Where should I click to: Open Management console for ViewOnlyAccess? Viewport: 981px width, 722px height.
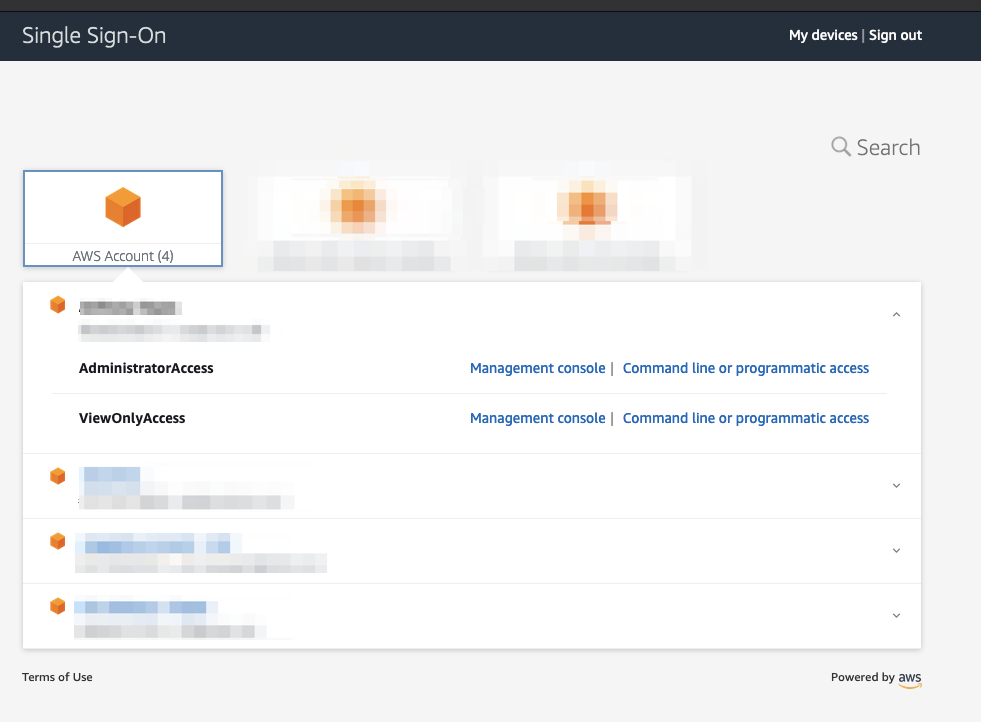coord(537,418)
